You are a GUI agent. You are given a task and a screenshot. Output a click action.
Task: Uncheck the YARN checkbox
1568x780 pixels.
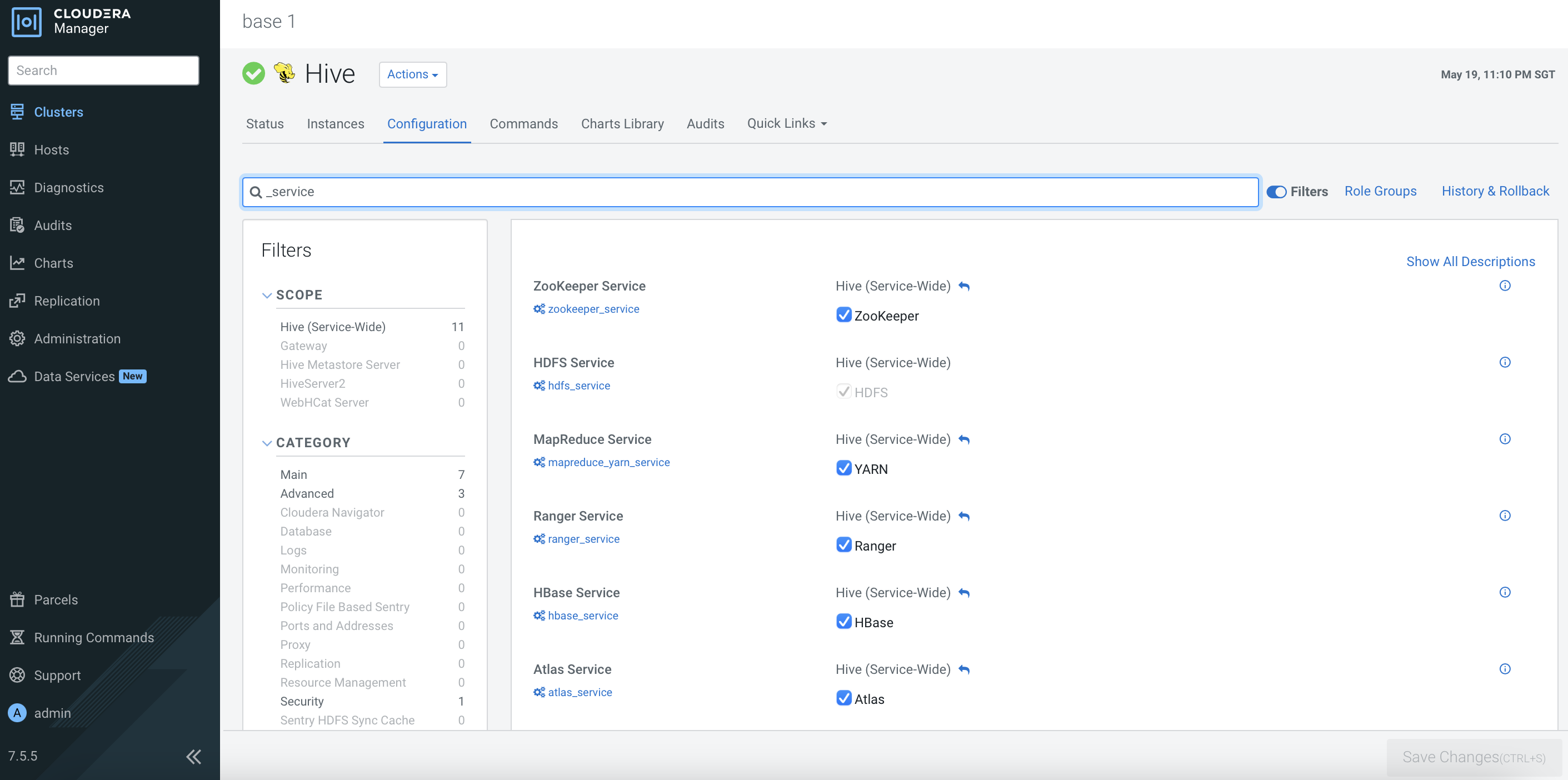843,468
